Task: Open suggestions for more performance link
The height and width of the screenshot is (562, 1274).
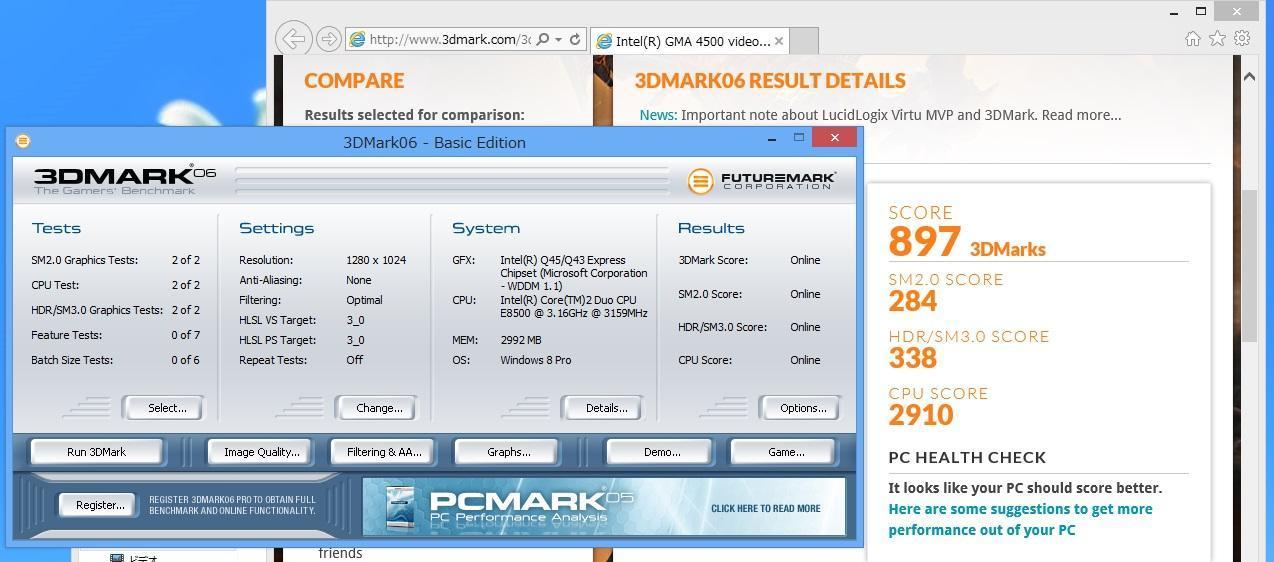Action: 1020,519
